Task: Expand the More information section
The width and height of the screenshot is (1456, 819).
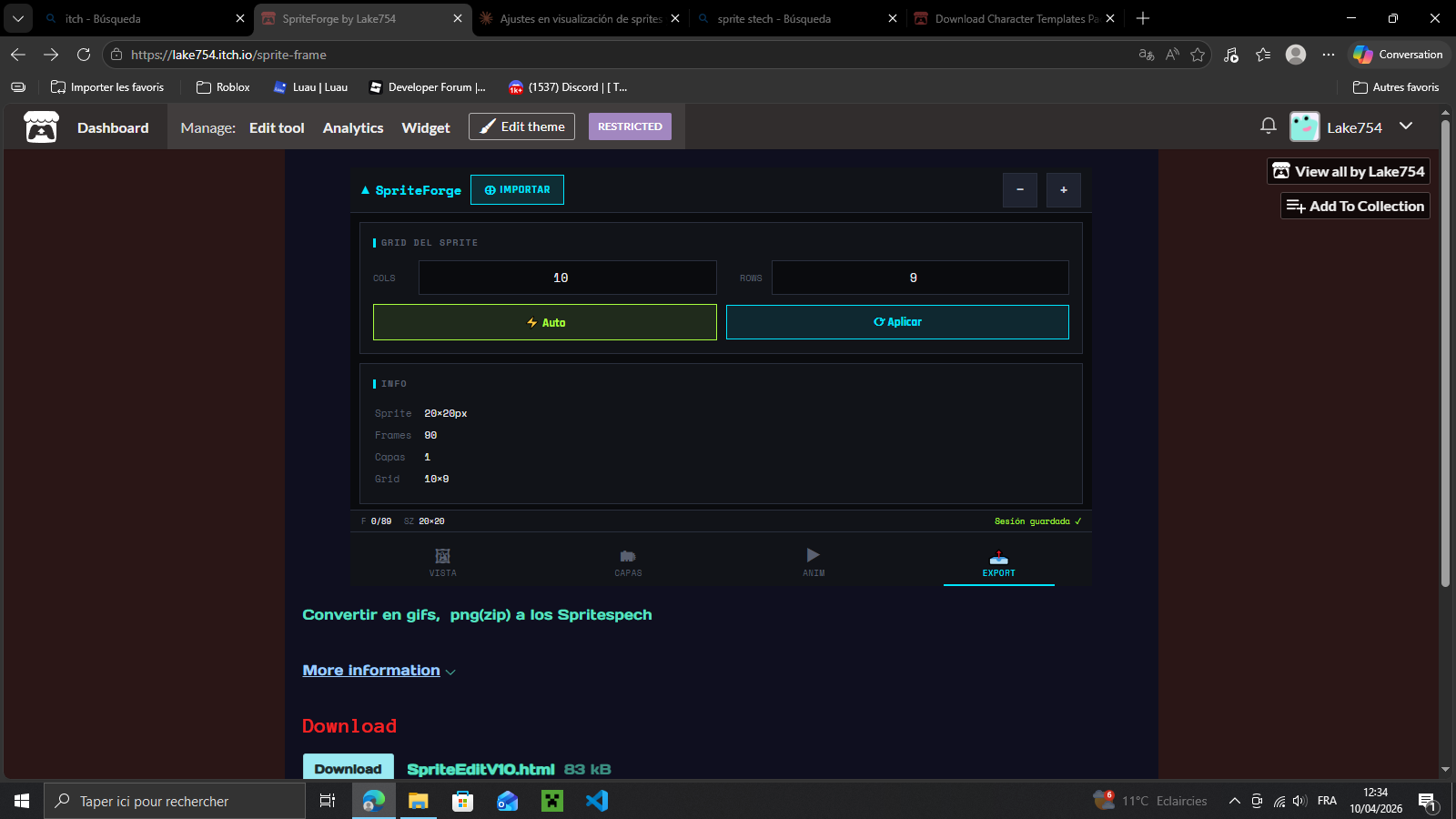Action: point(379,671)
